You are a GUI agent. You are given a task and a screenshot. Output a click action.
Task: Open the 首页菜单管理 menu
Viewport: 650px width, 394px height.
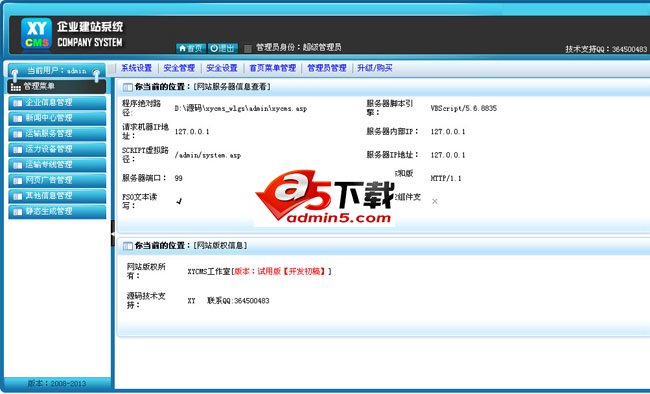(272, 68)
